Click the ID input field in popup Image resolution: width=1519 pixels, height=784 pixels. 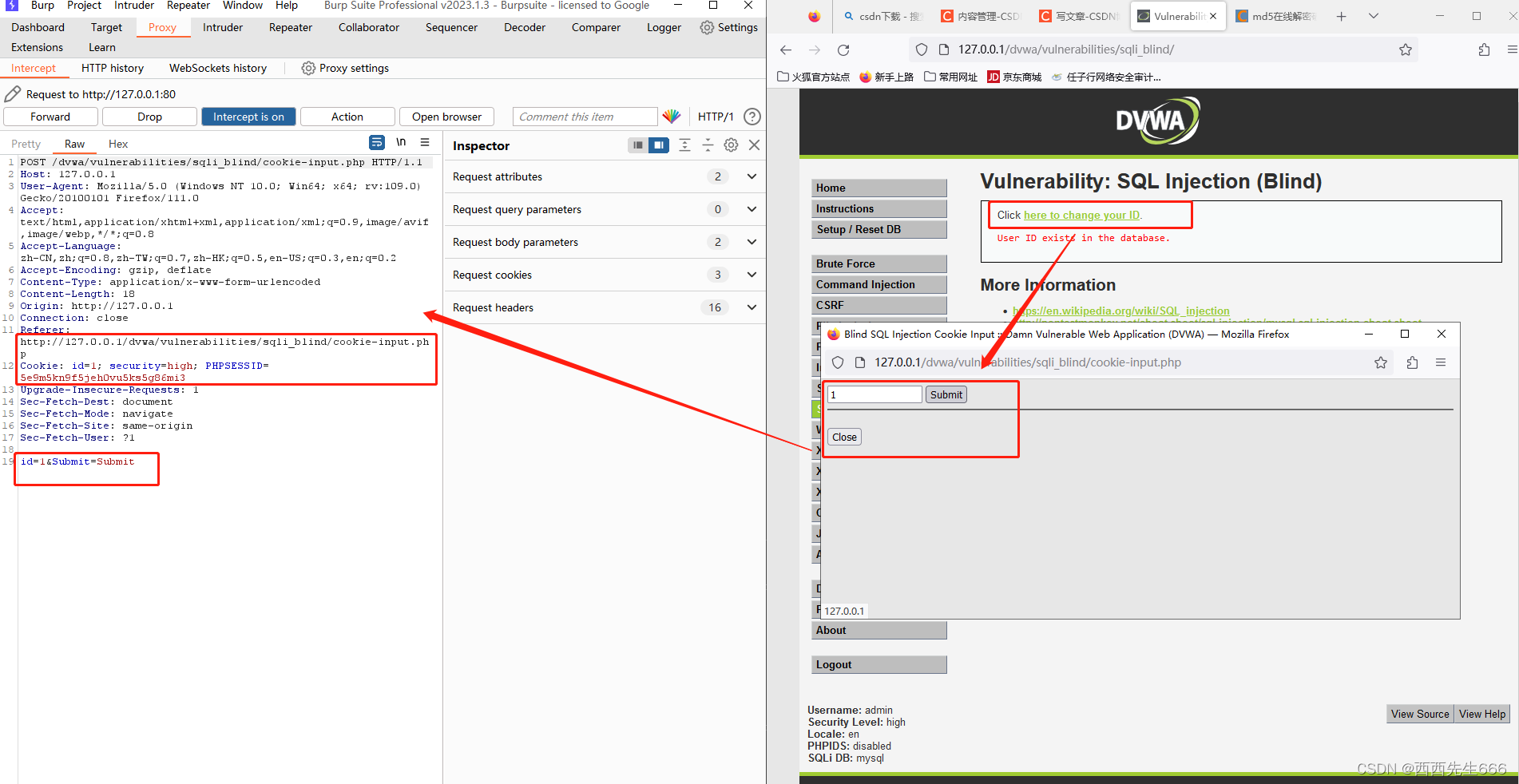[x=875, y=394]
